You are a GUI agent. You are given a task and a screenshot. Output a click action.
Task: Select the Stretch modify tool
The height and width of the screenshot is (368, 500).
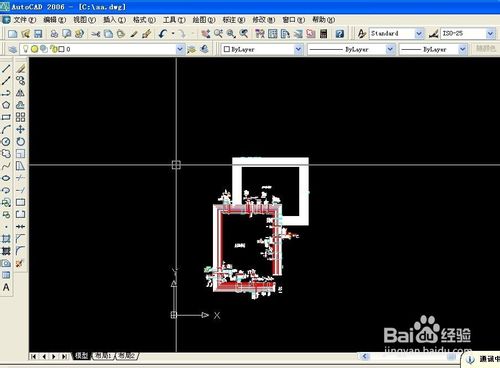coord(20,166)
